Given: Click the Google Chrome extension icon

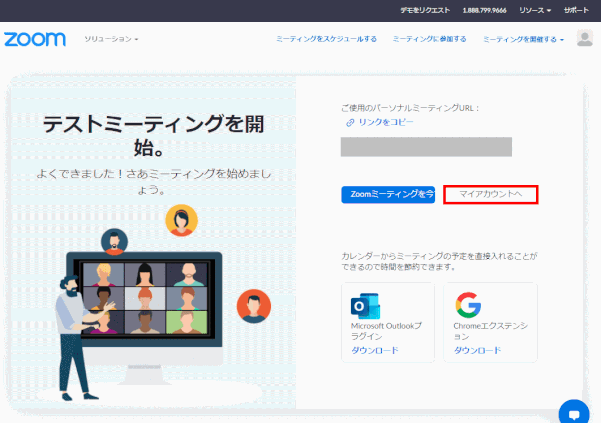Looking at the screenshot, I should pos(468,305).
